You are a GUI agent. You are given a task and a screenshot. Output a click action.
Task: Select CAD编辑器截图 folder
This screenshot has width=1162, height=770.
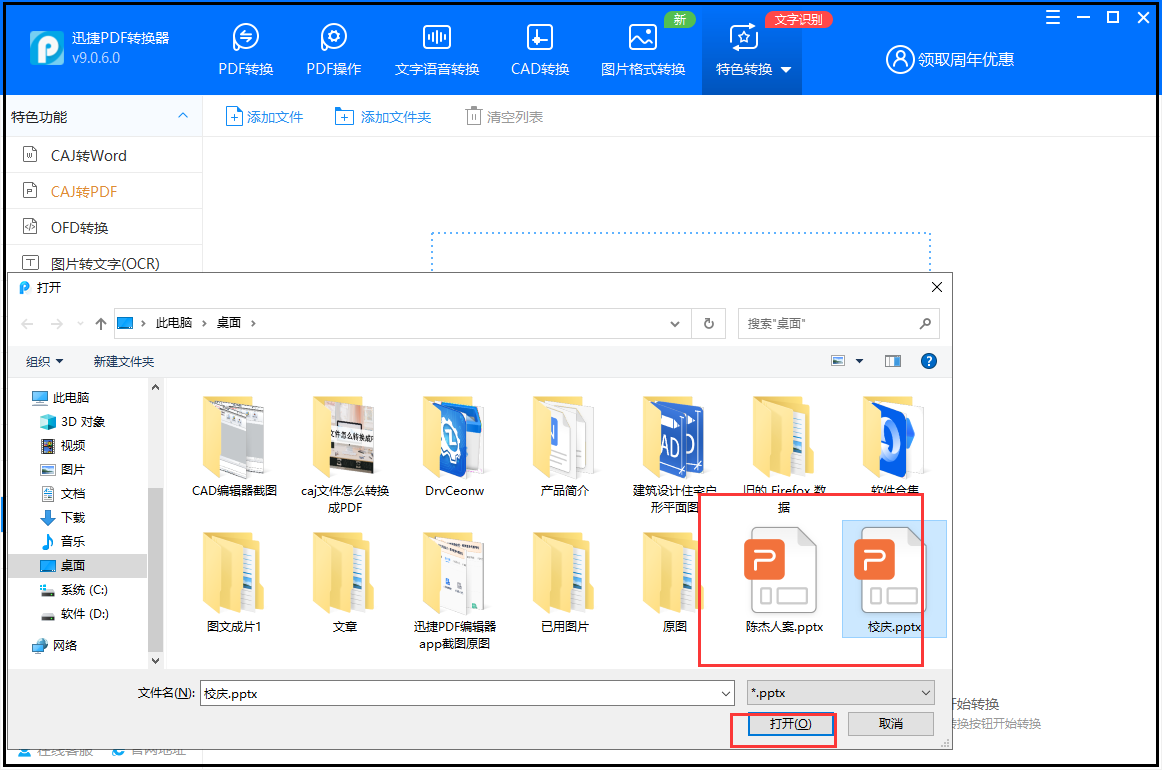tap(234, 448)
